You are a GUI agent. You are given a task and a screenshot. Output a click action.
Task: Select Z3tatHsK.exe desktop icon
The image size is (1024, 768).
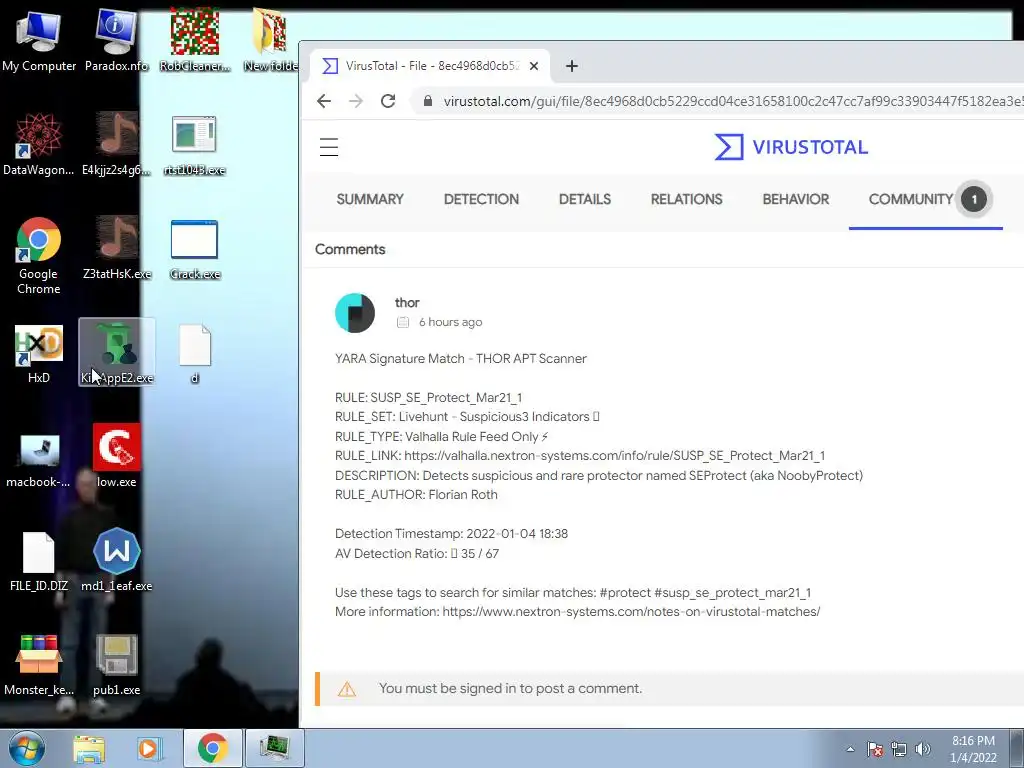click(x=116, y=248)
